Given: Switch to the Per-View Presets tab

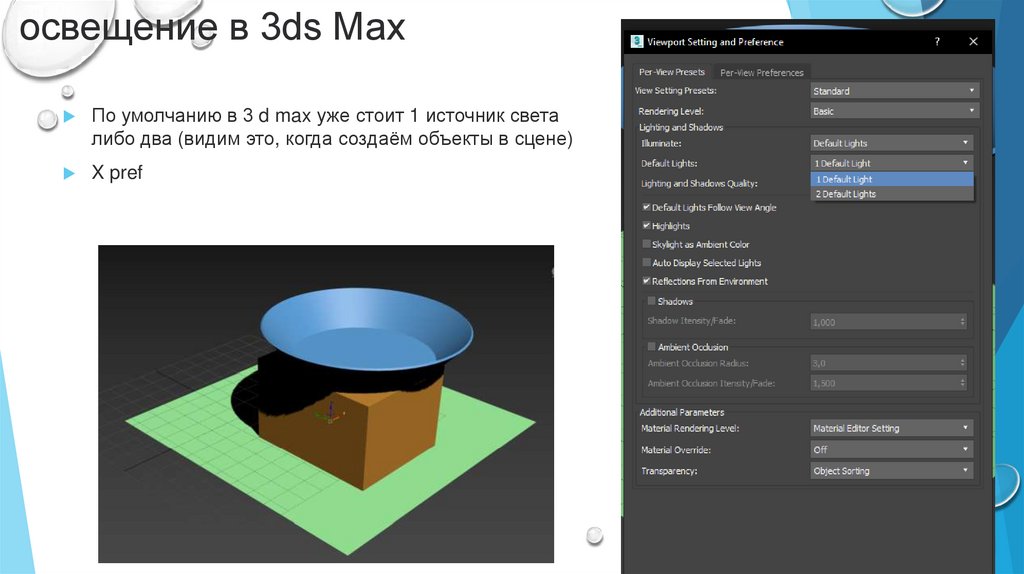Looking at the screenshot, I should (671, 72).
